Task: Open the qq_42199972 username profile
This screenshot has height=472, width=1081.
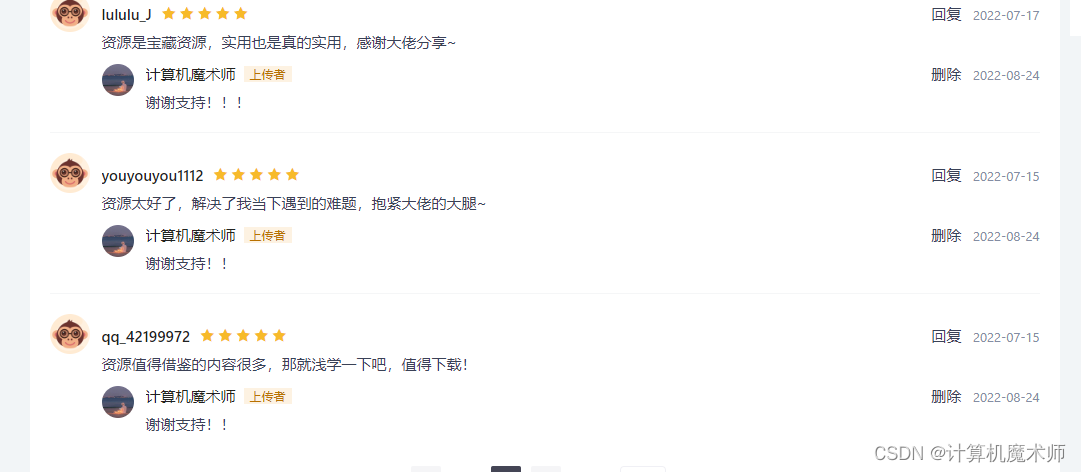Action: 145,337
